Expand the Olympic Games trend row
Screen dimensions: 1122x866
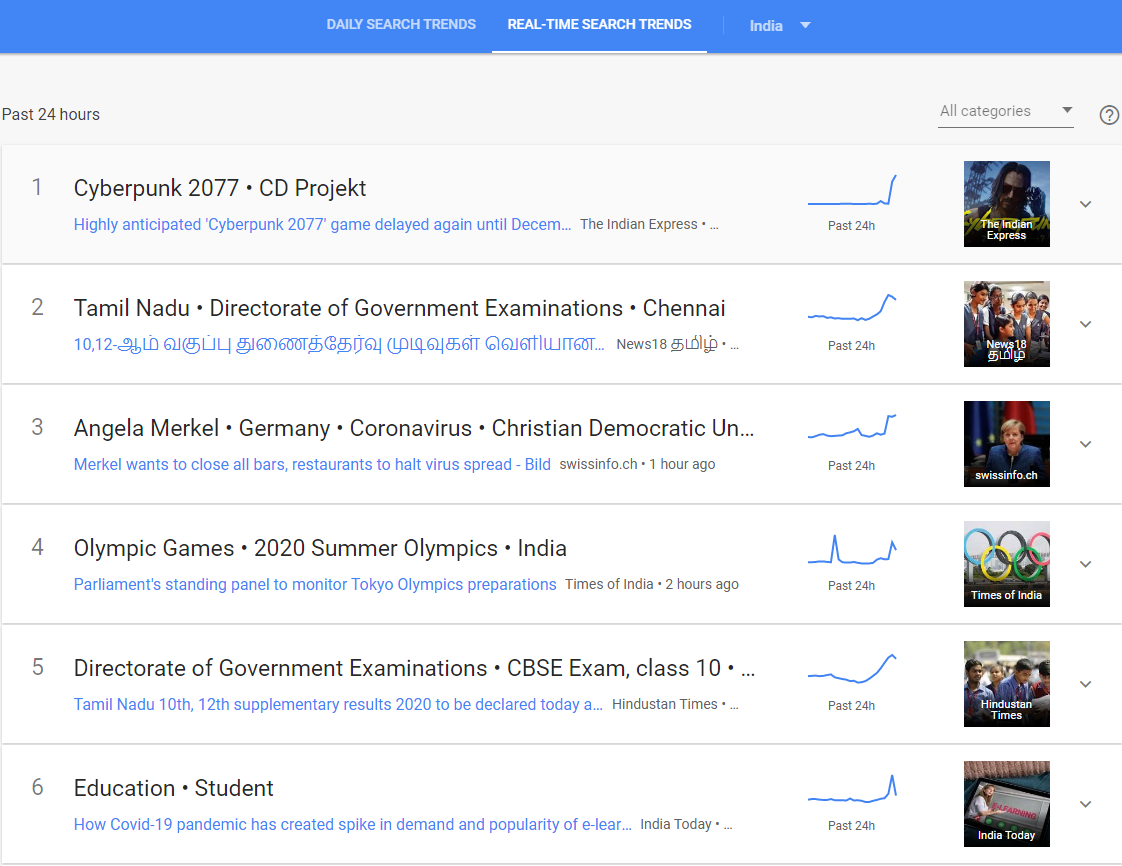point(1086,565)
